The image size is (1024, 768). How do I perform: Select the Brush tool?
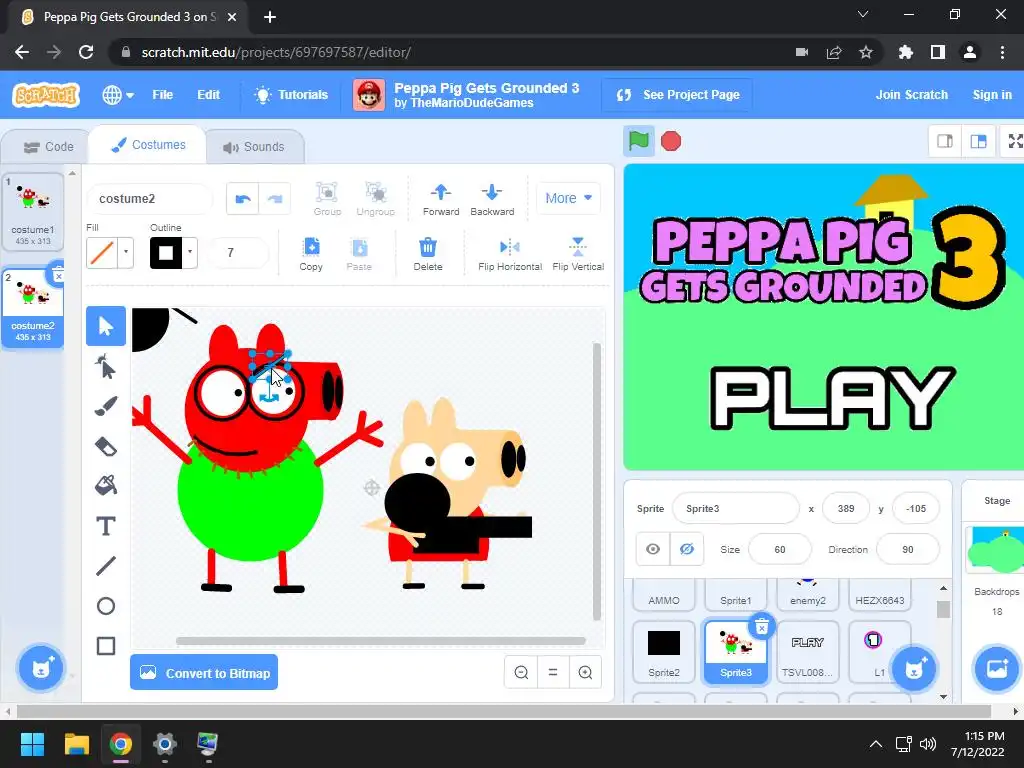click(x=106, y=406)
